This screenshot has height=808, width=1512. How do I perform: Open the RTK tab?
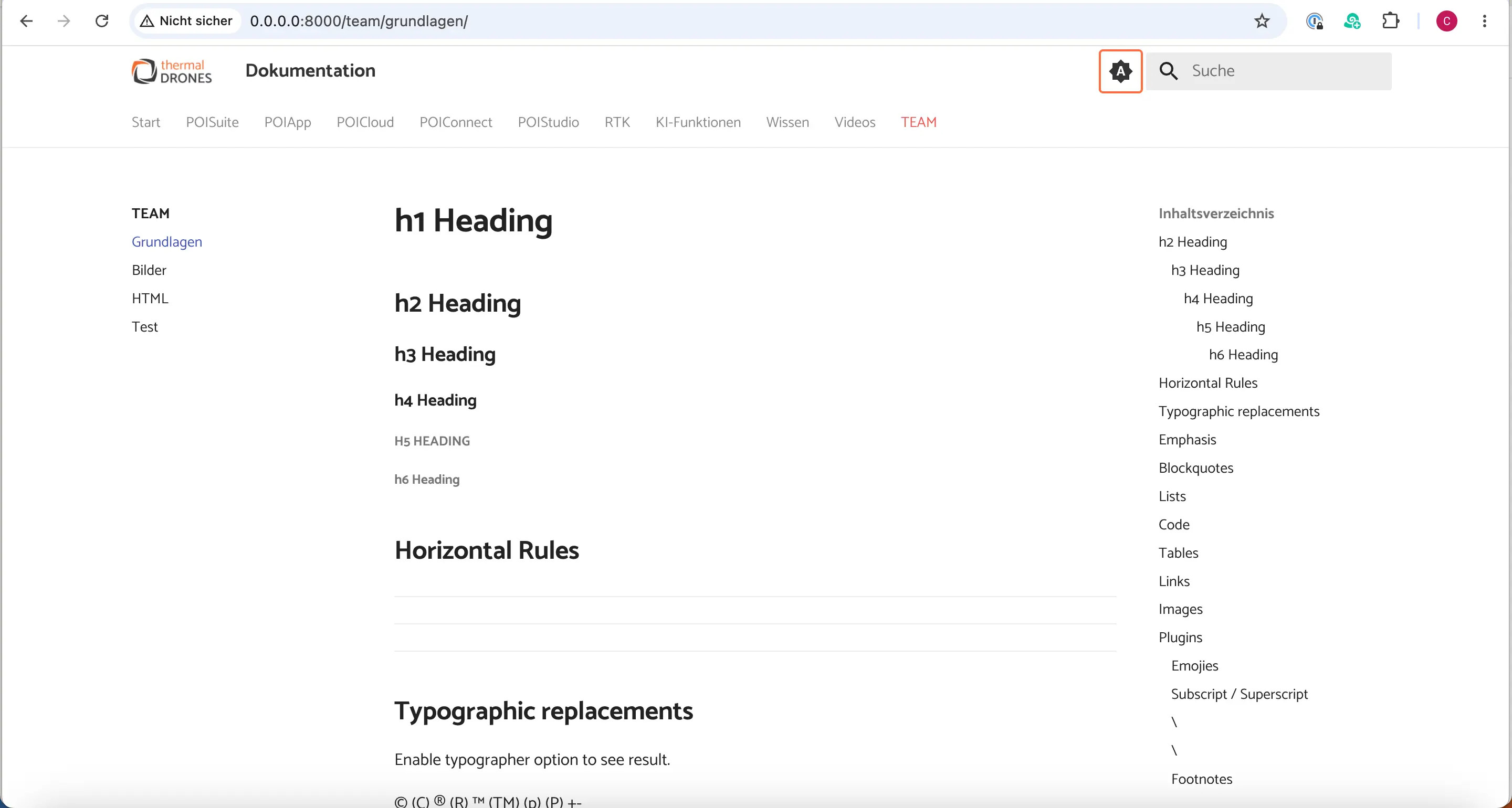pyautogui.click(x=617, y=122)
